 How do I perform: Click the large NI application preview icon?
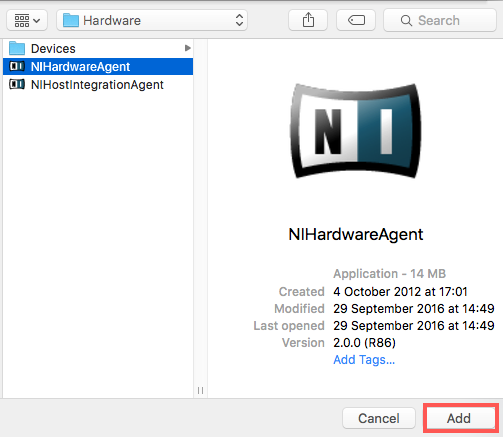[356, 131]
